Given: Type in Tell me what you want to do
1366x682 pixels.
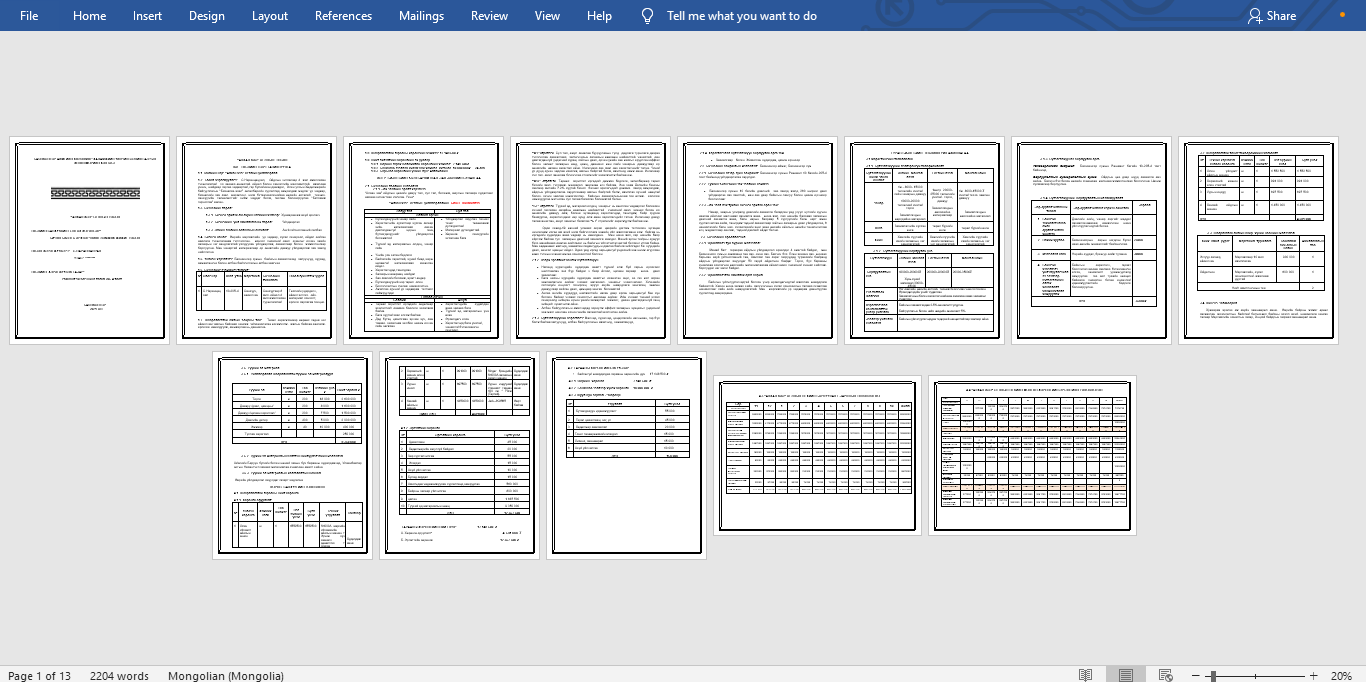Looking at the screenshot, I should pos(741,16).
